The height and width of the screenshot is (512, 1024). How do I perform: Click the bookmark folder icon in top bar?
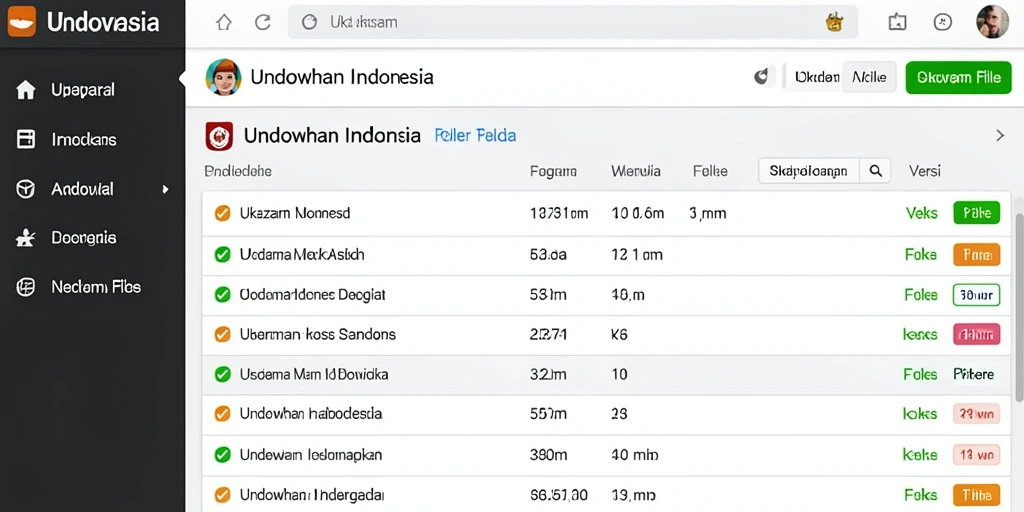[x=897, y=22]
